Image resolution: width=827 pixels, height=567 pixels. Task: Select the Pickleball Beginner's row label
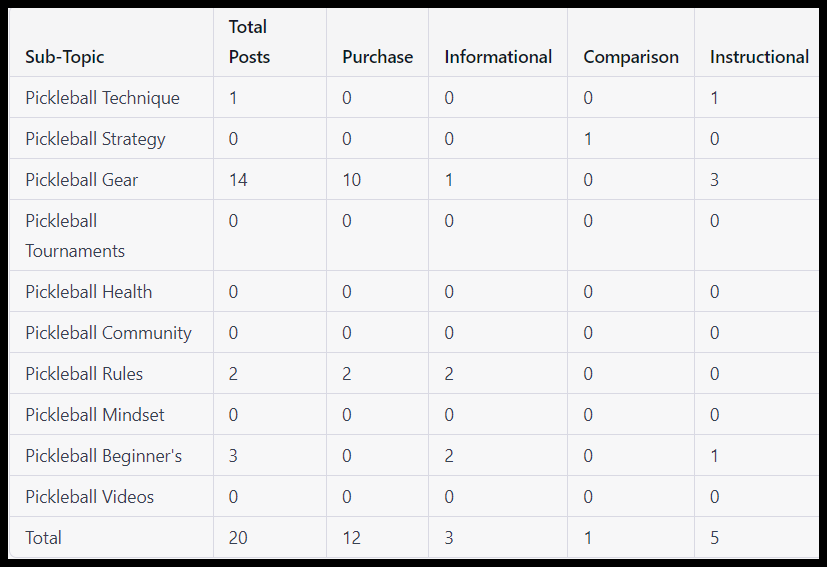104,456
